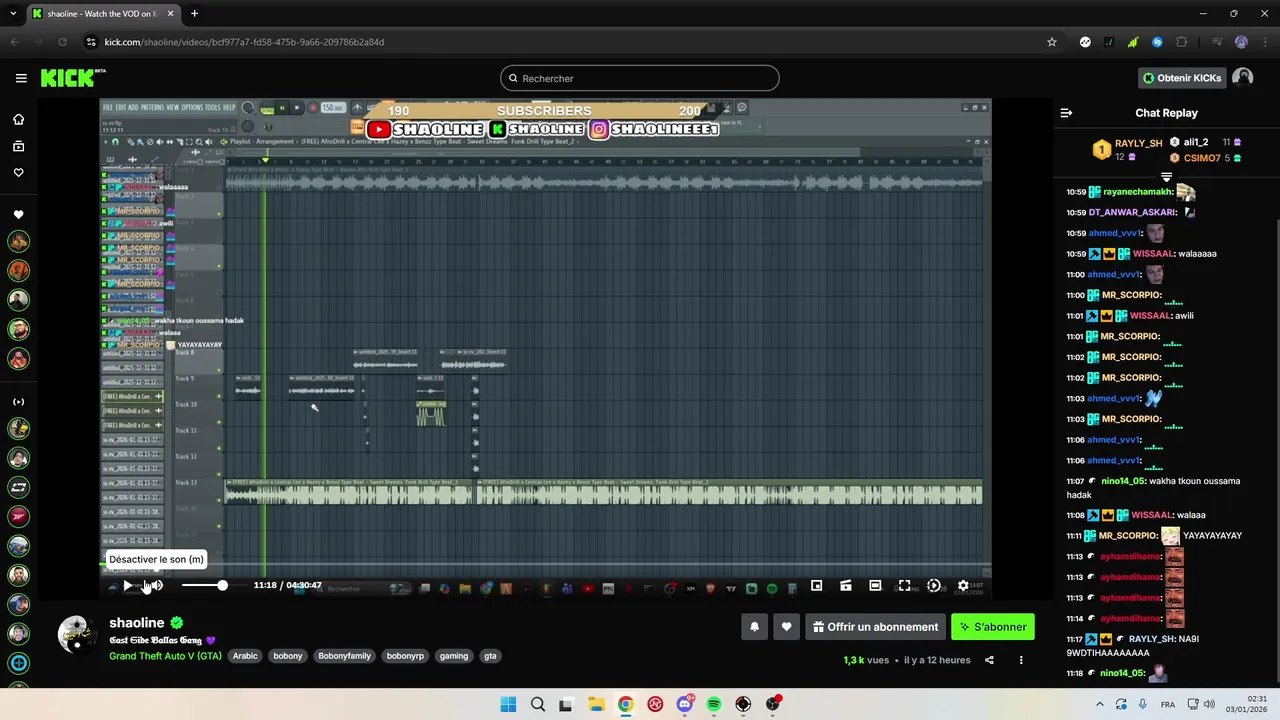Open the user profile avatar menu
This screenshot has height=720, width=1280.
point(1243,78)
